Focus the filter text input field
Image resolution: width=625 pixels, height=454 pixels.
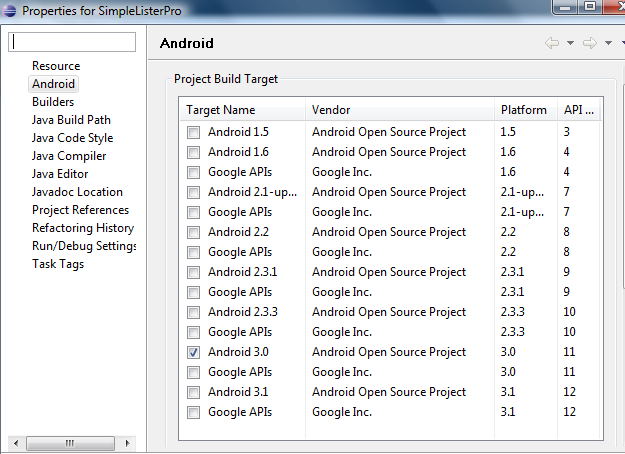pos(72,42)
